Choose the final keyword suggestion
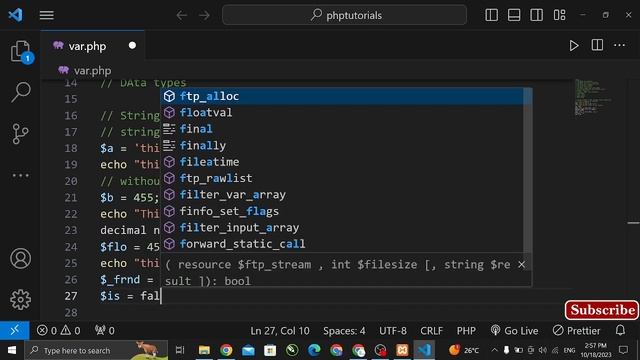640x360 pixels. 342,129
